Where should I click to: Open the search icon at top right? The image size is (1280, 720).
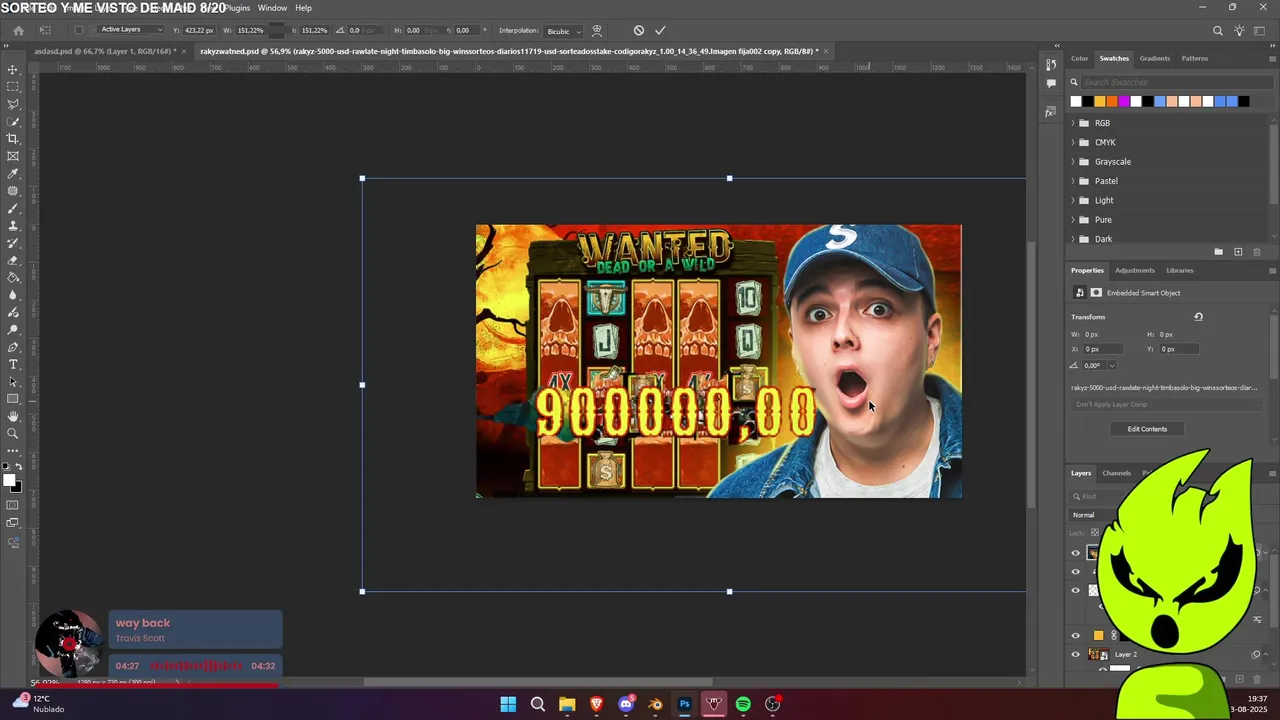(1218, 30)
